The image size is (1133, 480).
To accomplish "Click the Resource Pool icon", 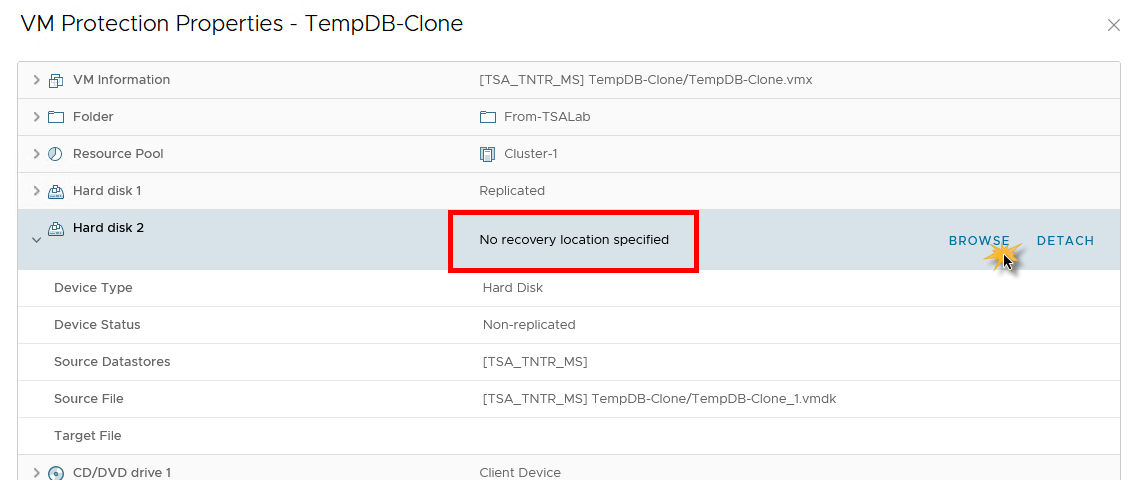I will click(55, 154).
